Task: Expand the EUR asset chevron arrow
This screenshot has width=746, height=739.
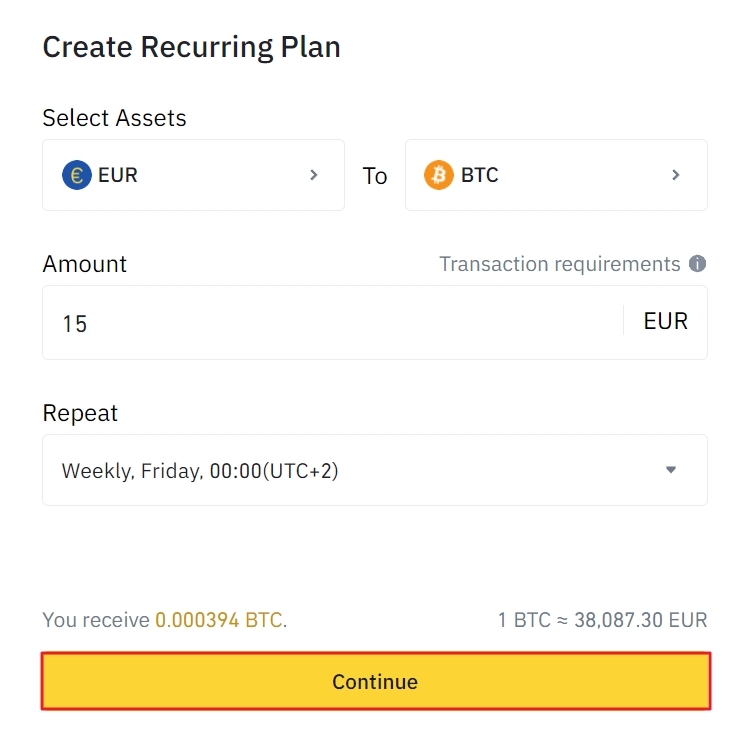Action: (x=314, y=175)
